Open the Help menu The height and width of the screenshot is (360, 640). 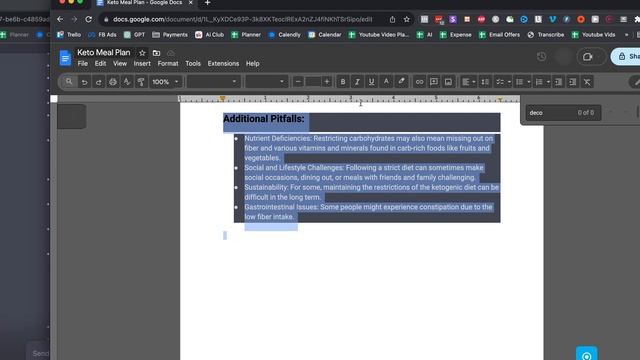(x=252, y=64)
